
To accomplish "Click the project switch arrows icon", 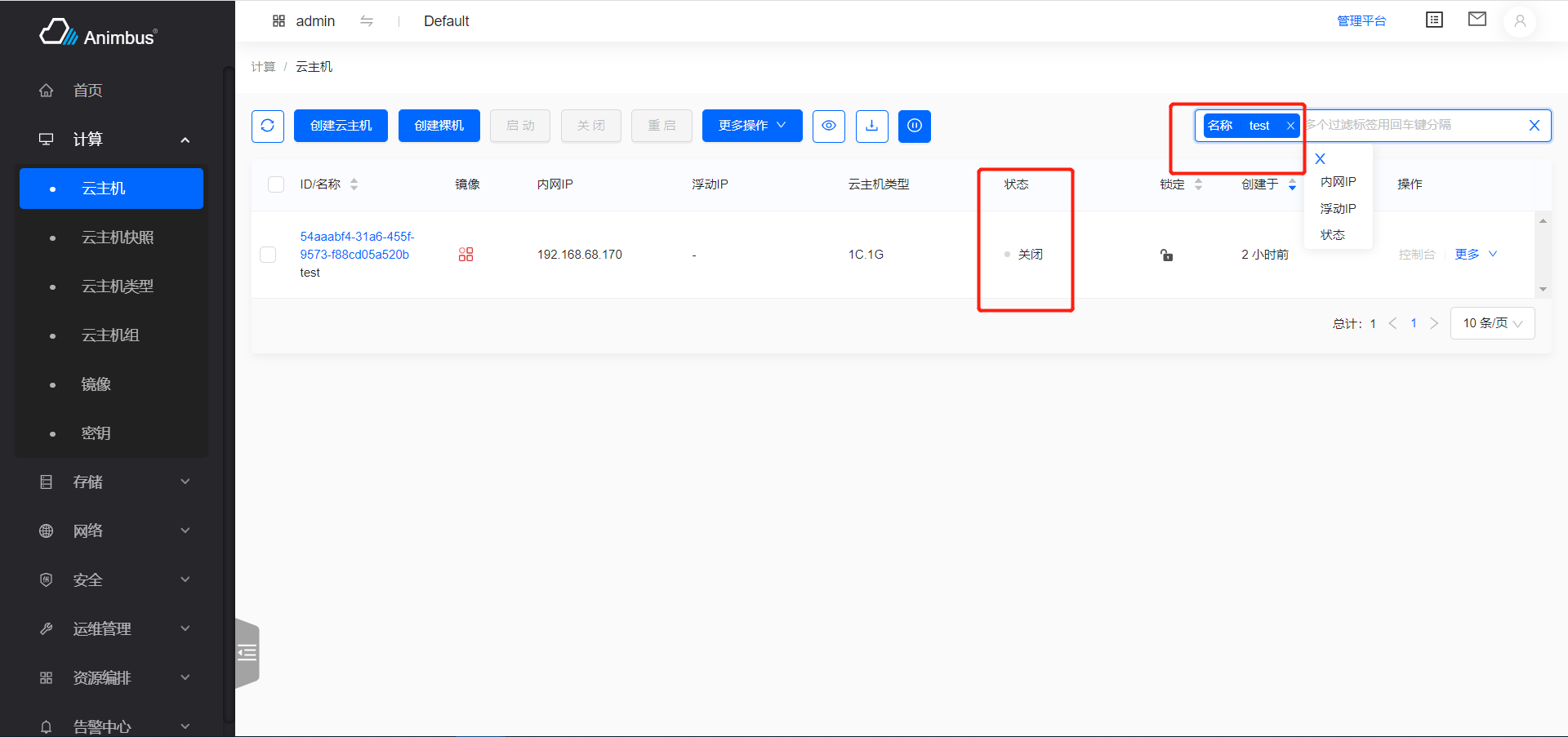I will coord(367,21).
